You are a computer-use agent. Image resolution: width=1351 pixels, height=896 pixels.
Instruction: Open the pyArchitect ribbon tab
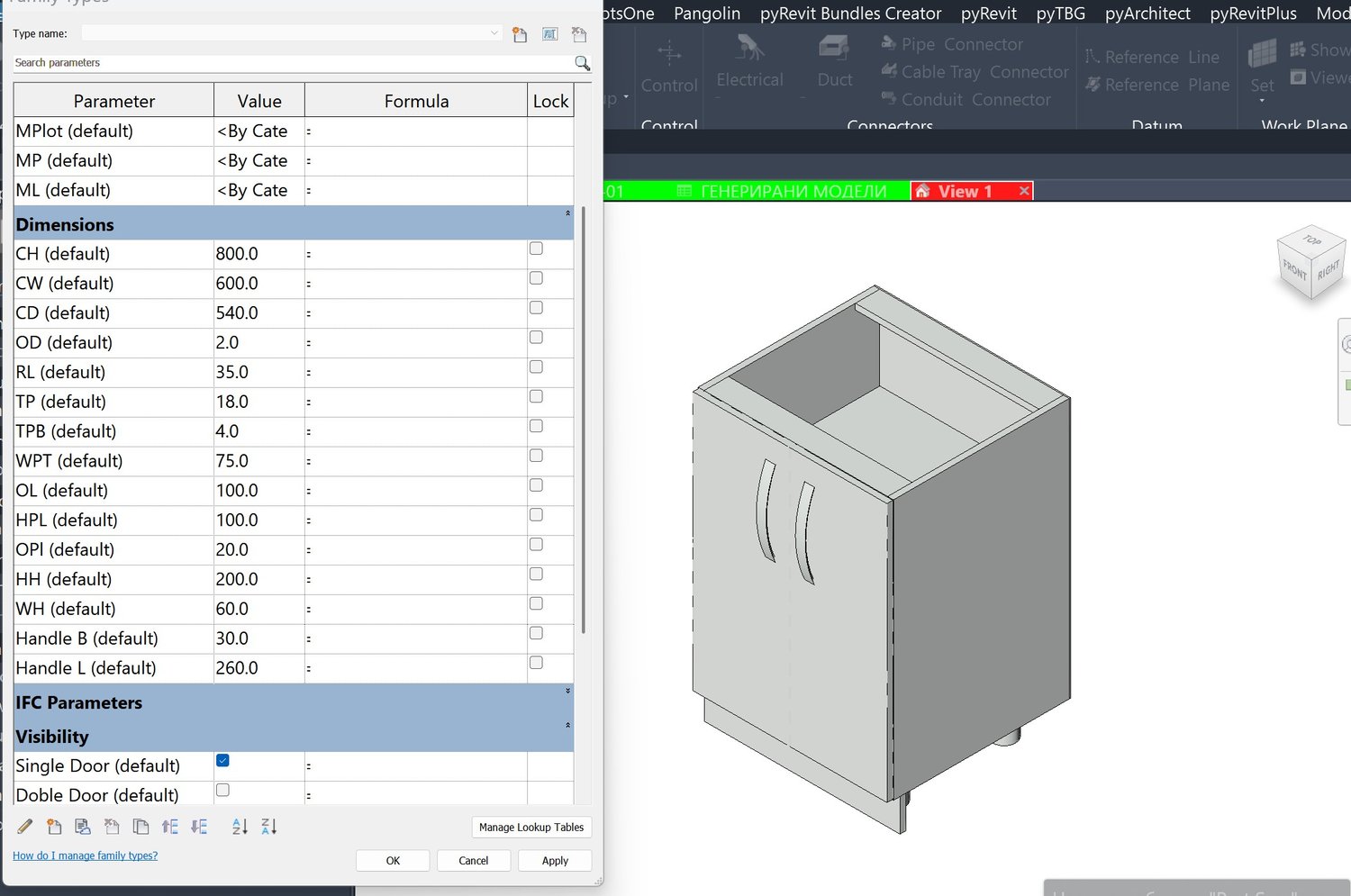click(1147, 14)
